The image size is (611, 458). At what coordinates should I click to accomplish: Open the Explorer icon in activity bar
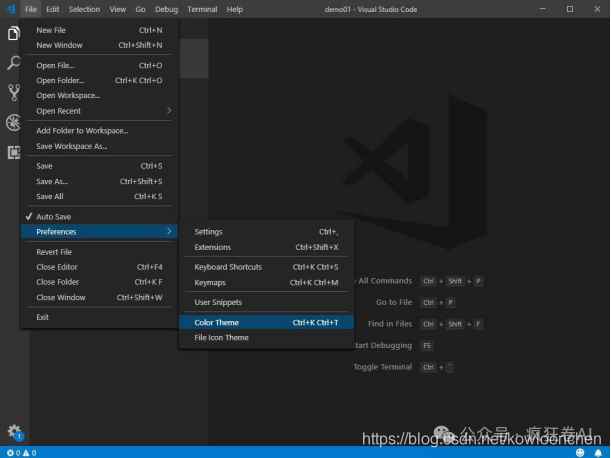tap(13, 33)
